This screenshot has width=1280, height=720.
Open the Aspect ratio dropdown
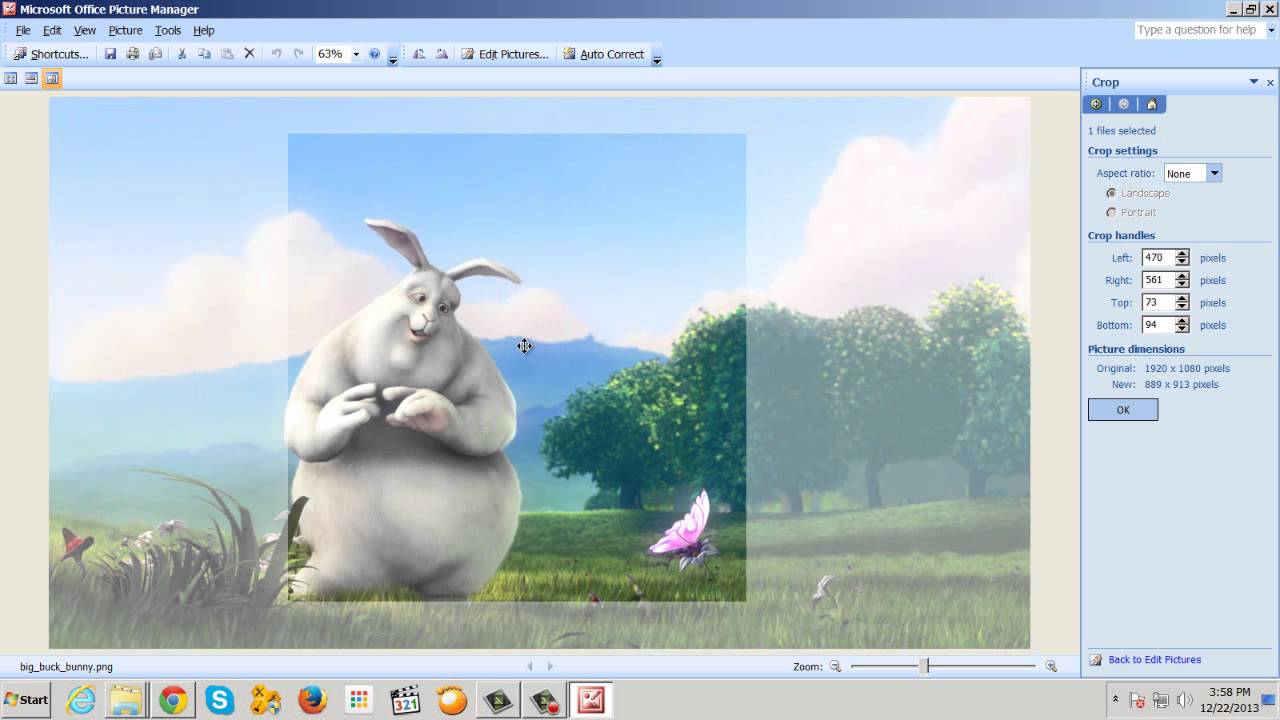pos(1214,173)
